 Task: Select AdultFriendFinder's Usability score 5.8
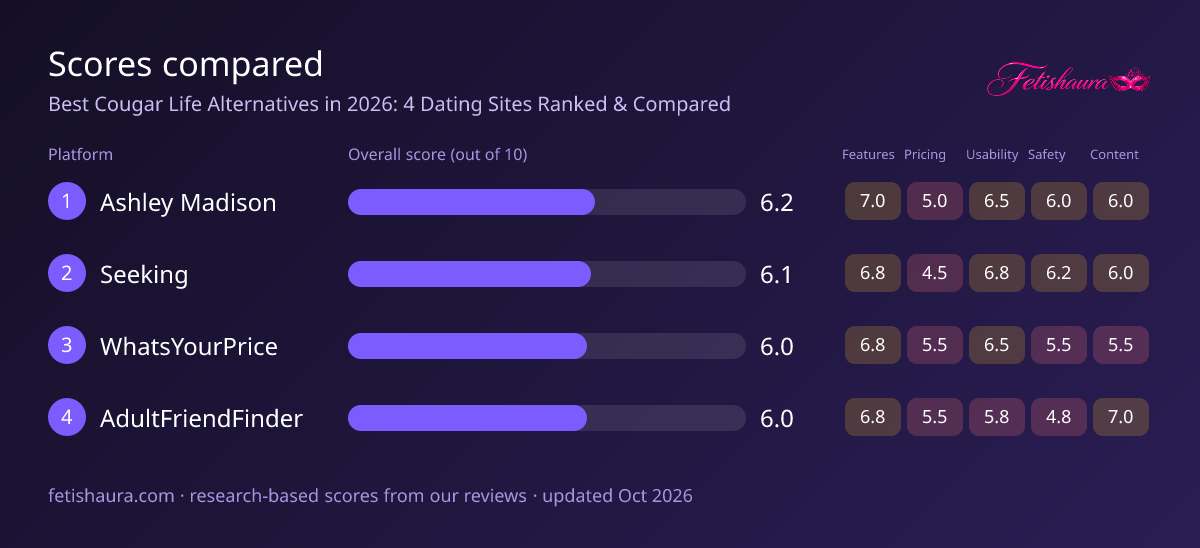point(997,417)
